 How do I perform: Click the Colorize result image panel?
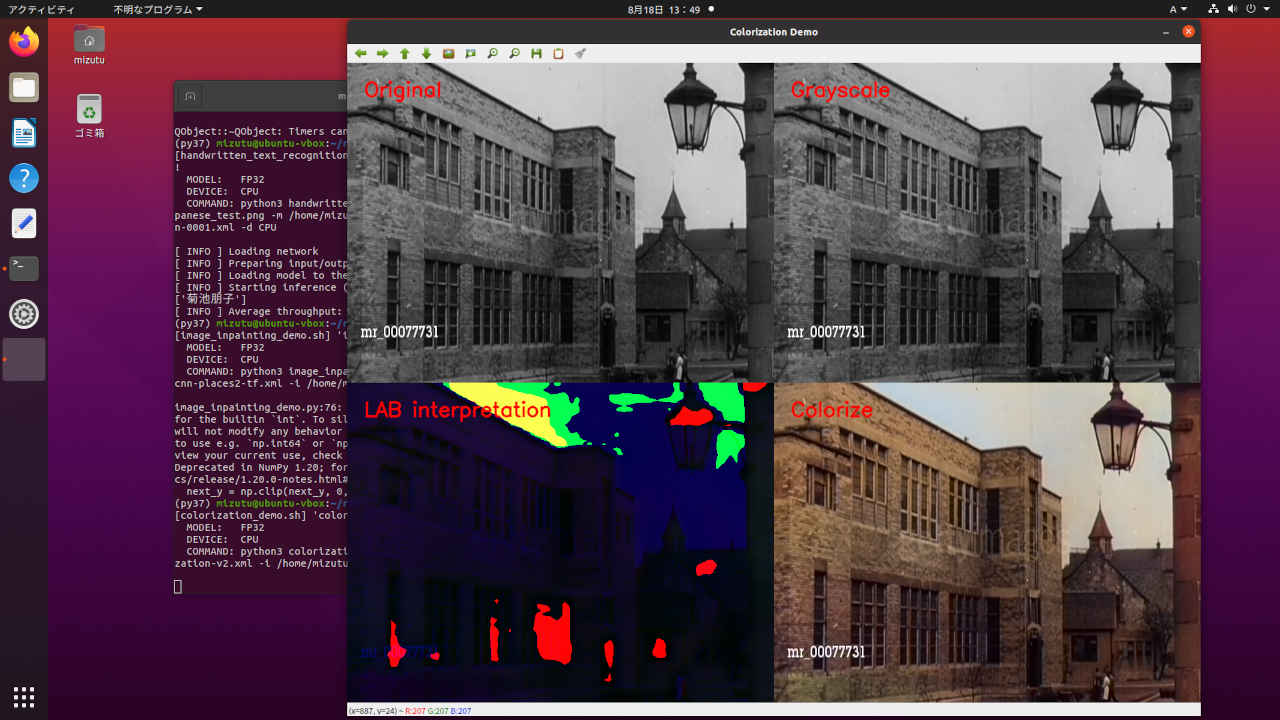tap(987, 542)
